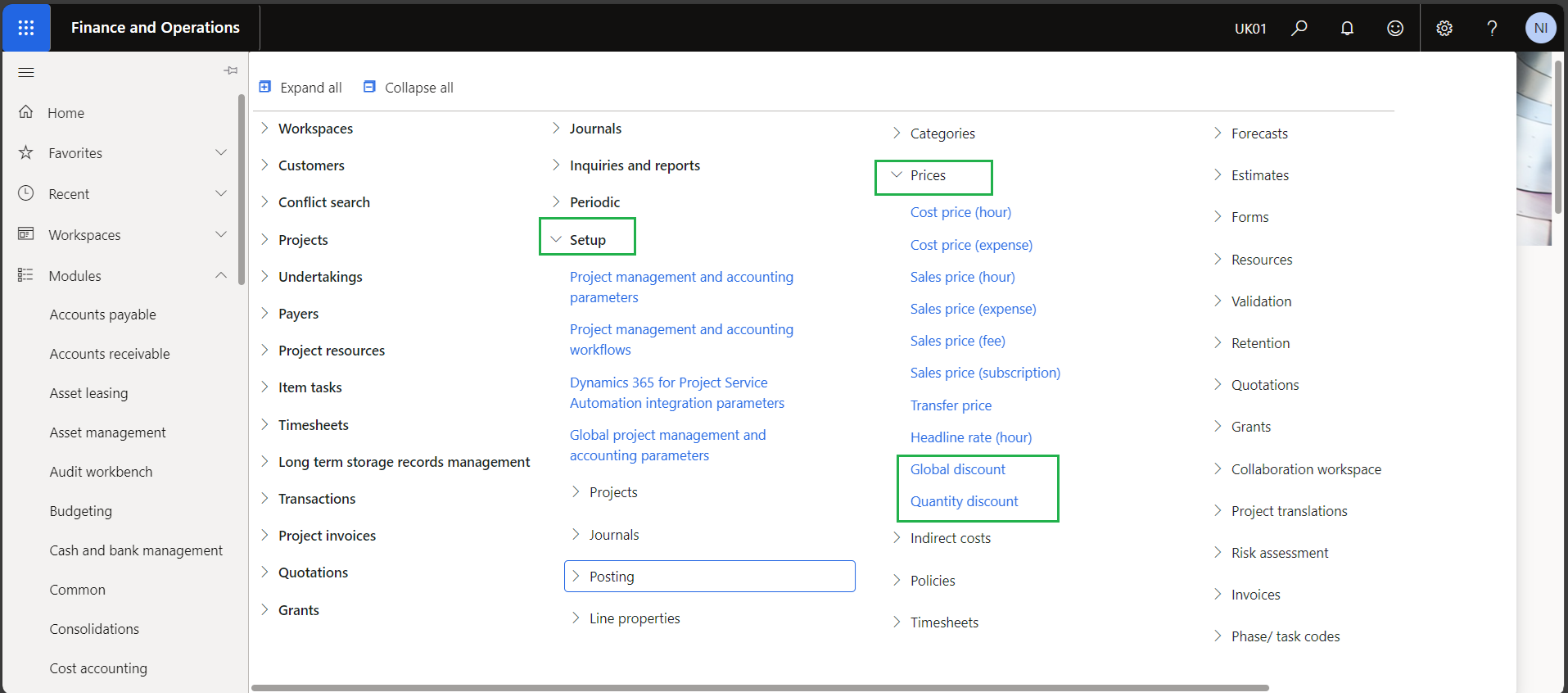
Task: Click the Favorites star icon
Action: (x=26, y=152)
